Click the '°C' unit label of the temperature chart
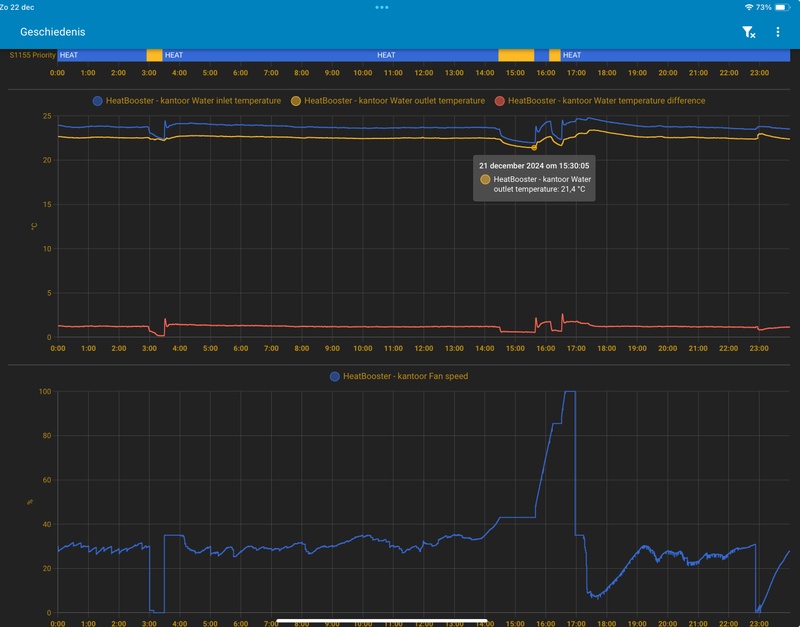This screenshot has width=800, height=627. (34, 226)
